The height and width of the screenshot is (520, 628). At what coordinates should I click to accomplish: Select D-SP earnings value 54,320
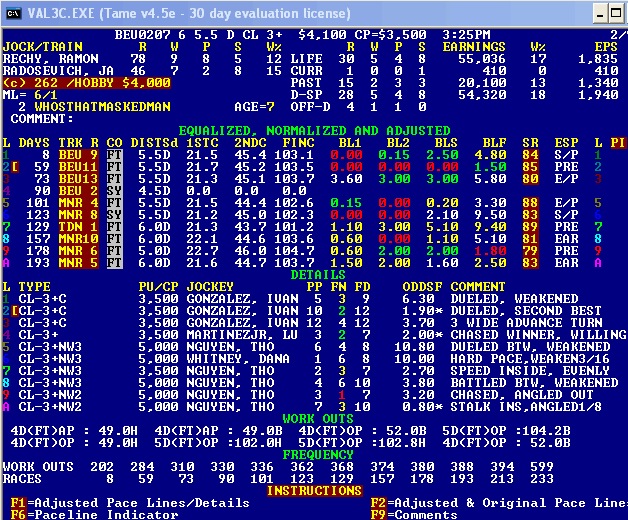pyautogui.click(x=482, y=95)
